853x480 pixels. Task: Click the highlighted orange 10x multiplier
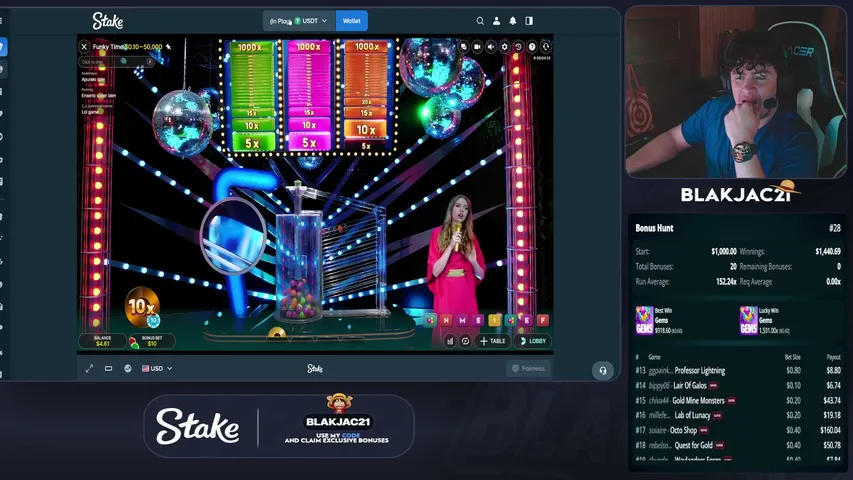pyautogui.click(x=366, y=130)
